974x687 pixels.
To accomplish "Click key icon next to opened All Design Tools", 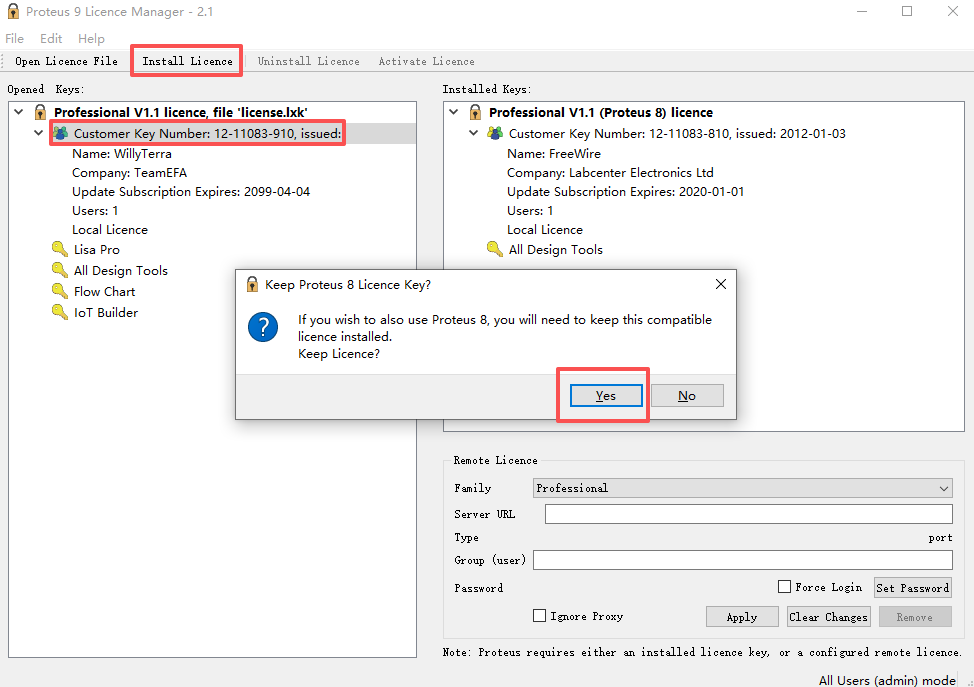I will pyautogui.click(x=60, y=270).
